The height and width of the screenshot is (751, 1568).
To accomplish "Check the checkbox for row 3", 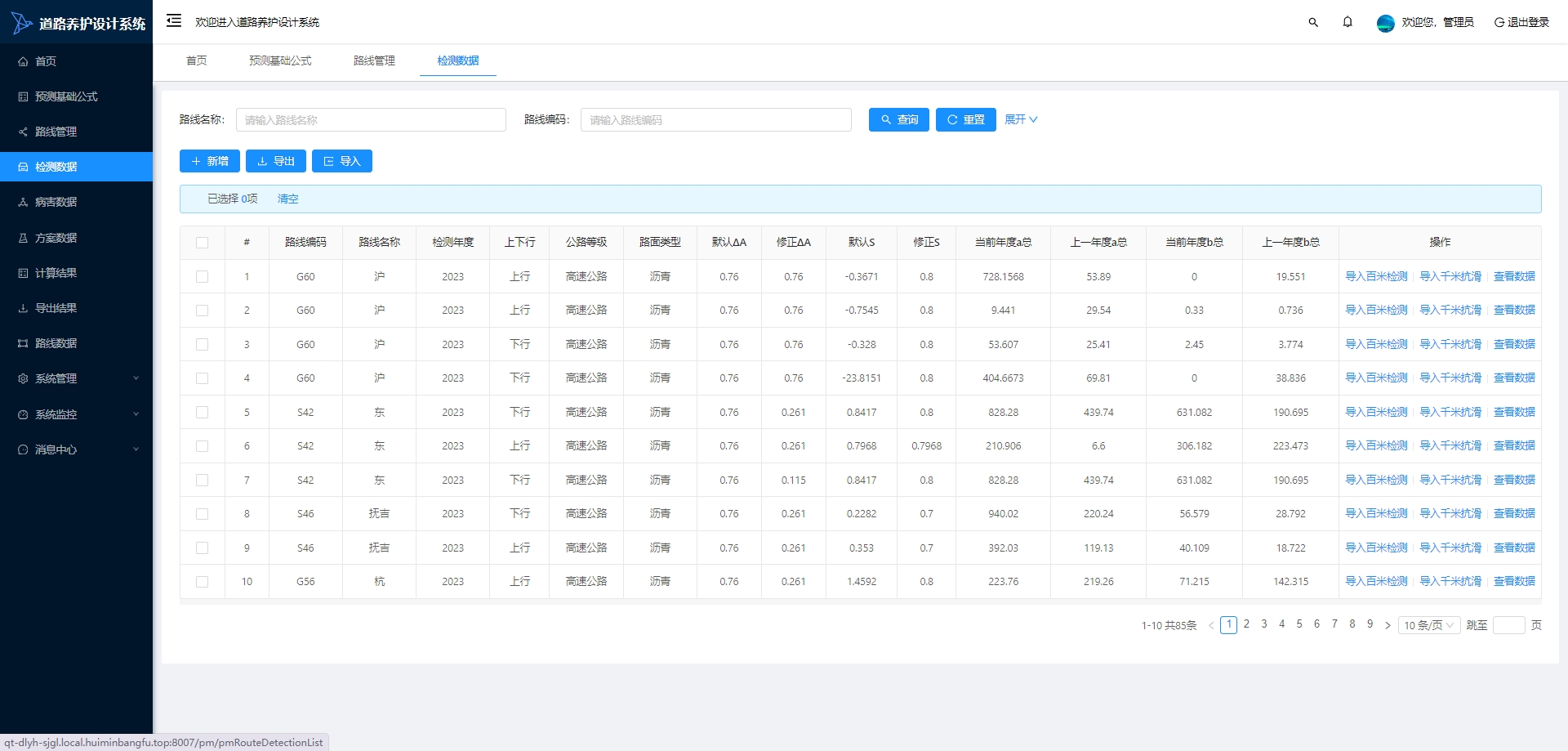I will click(x=202, y=345).
